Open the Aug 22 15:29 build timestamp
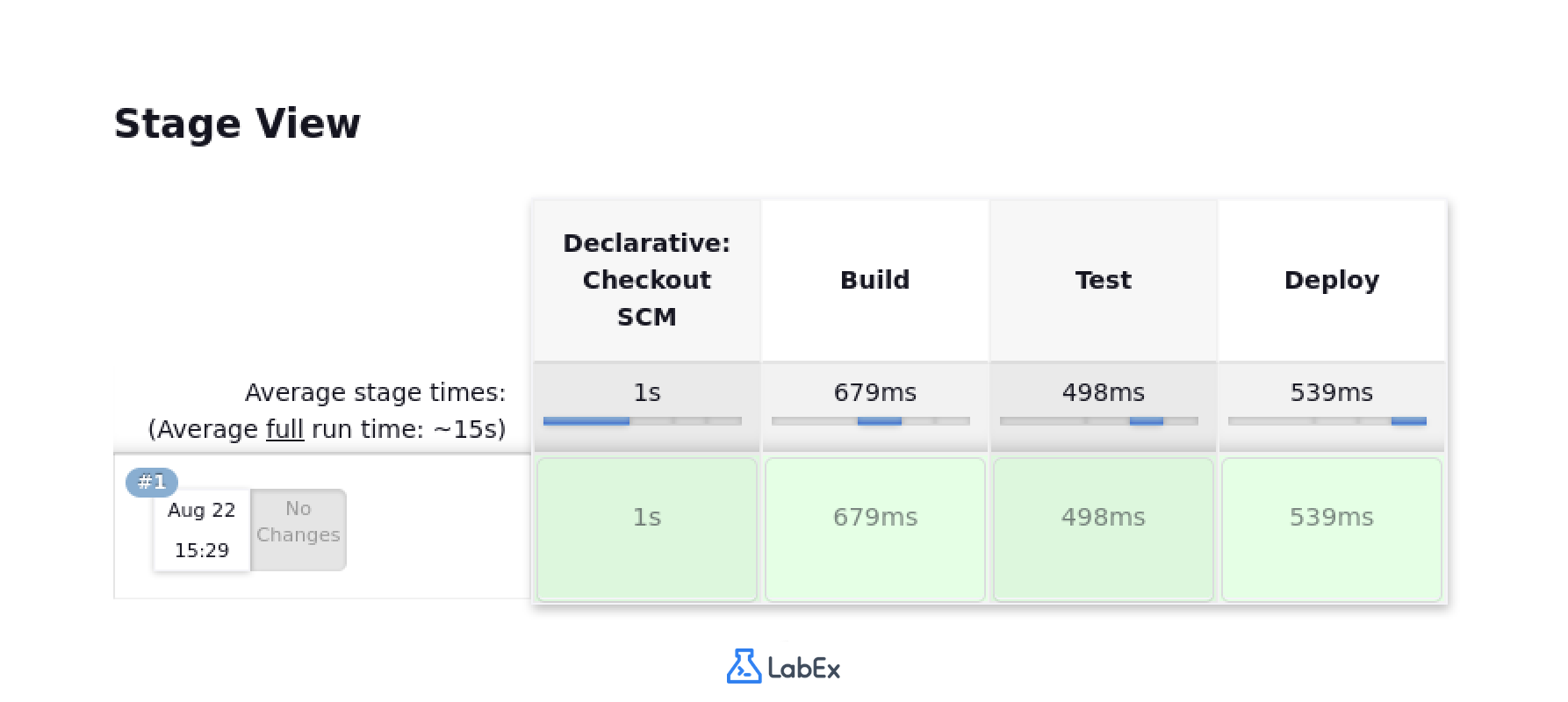This screenshot has height=702, width=1568. (x=200, y=529)
